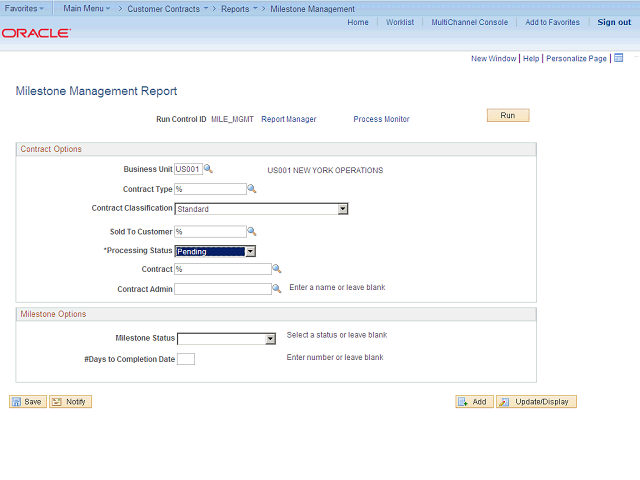Open Report Manager link

point(289,119)
